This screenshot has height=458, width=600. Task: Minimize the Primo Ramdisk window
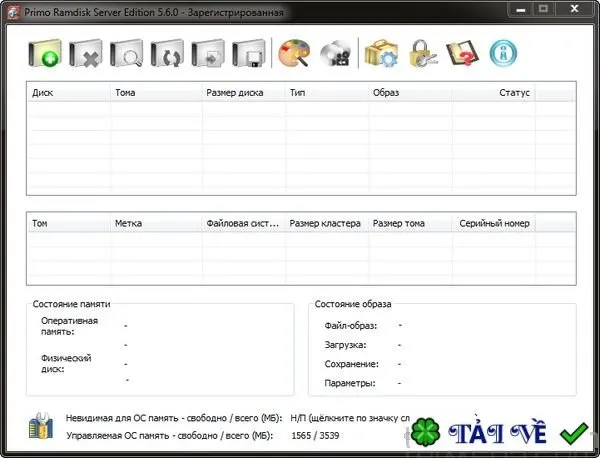tap(521, 9)
